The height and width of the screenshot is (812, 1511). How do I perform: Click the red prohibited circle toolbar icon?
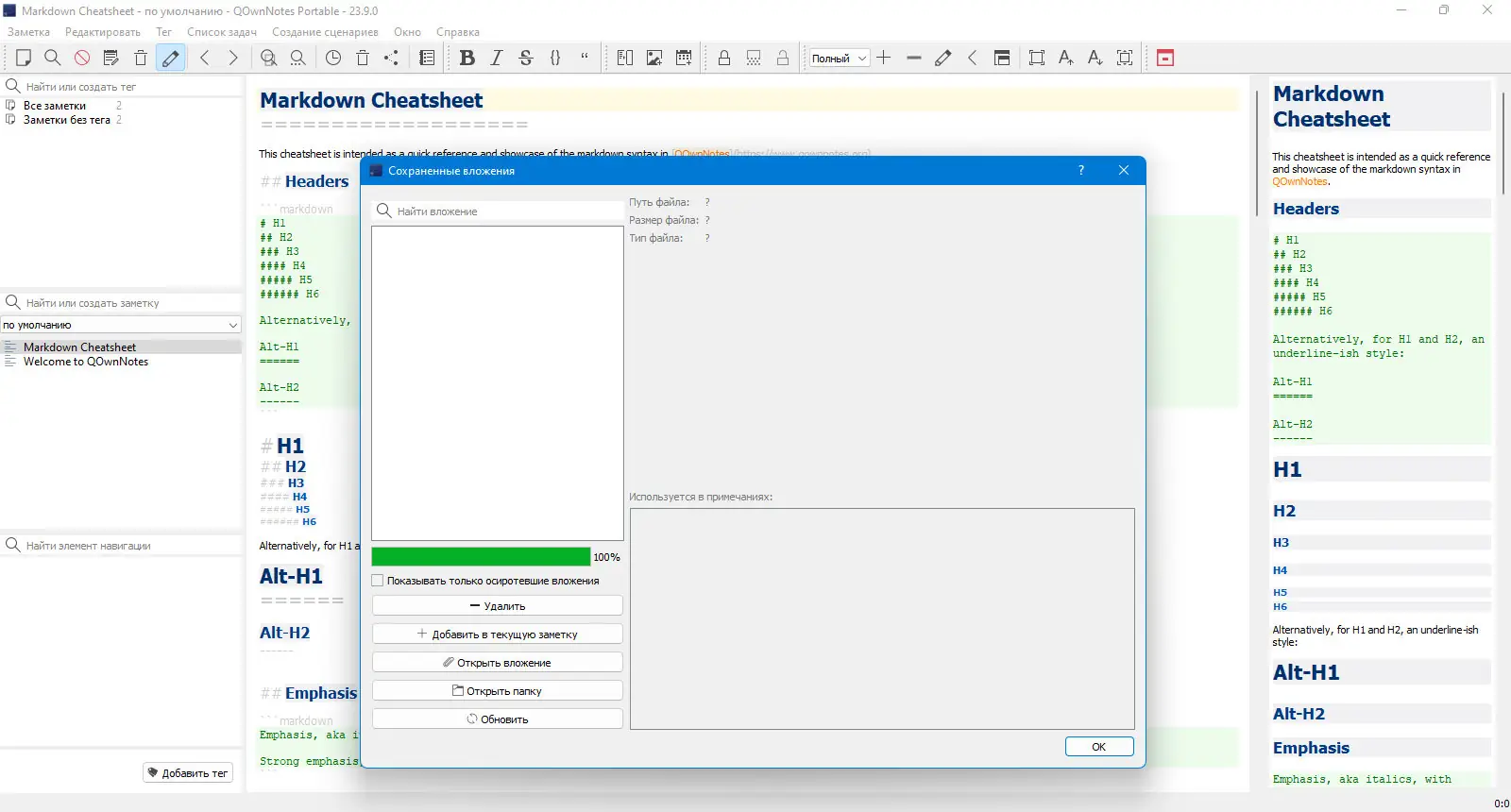[82, 58]
